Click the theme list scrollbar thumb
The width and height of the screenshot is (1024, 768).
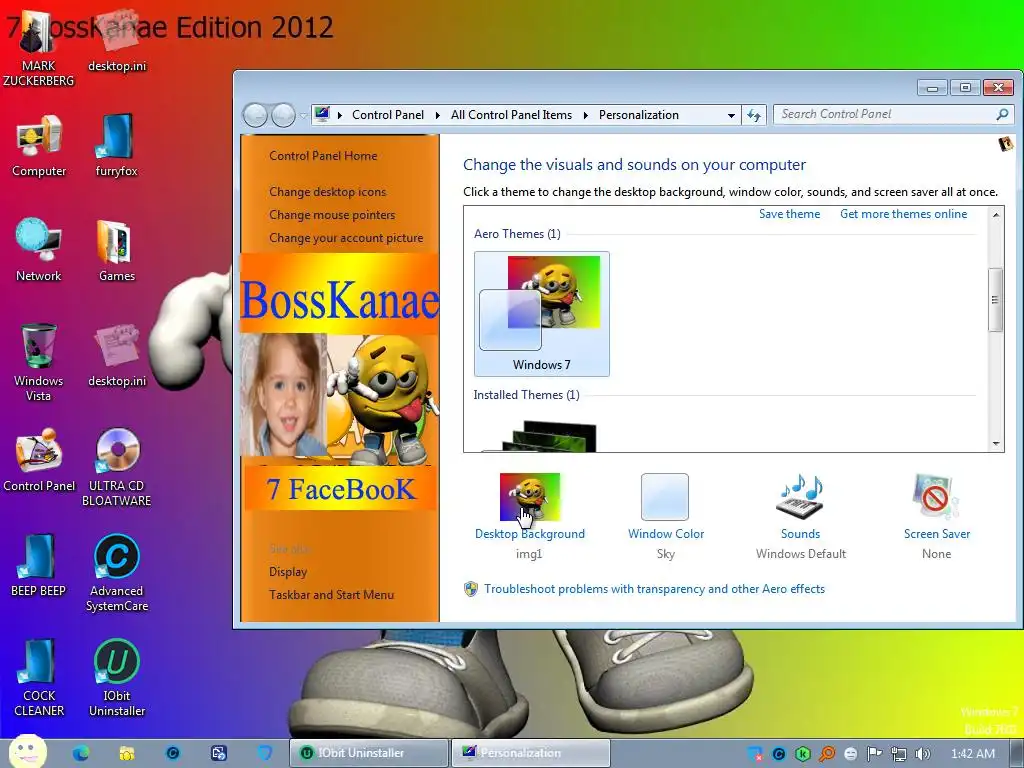[x=995, y=300]
